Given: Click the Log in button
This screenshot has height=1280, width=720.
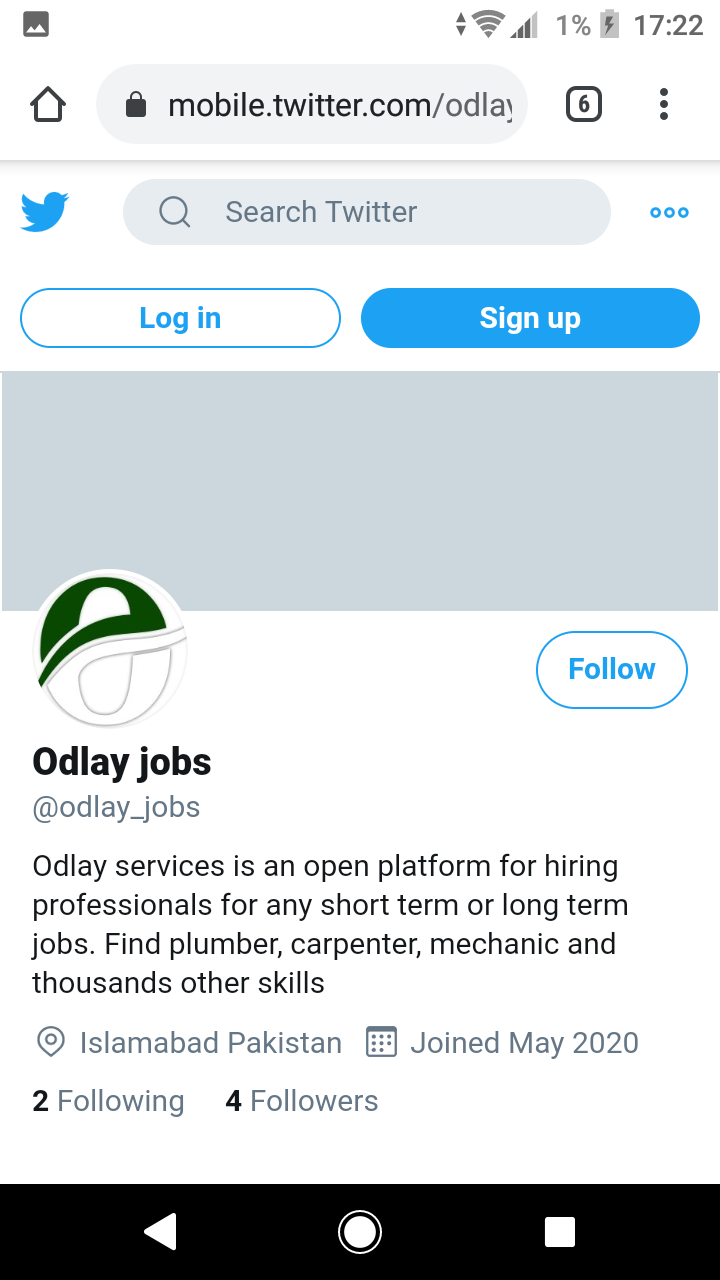Looking at the screenshot, I should click(180, 318).
